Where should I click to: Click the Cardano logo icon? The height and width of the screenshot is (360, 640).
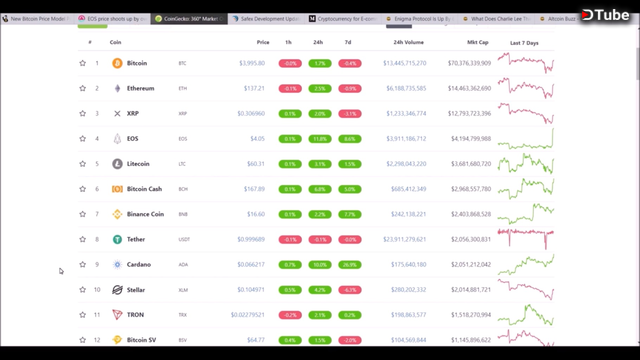point(117,264)
